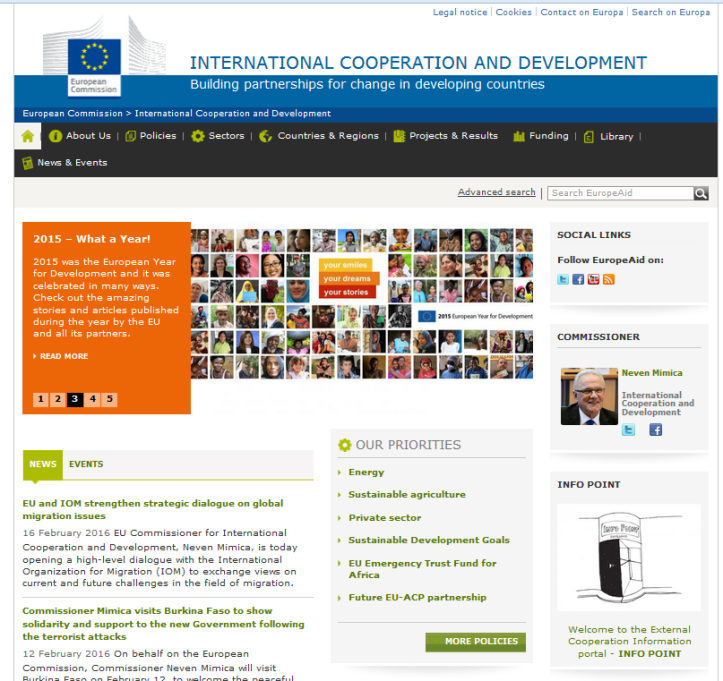723x681 pixels.
Task: Switch to the Events tab
Action: [86, 464]
